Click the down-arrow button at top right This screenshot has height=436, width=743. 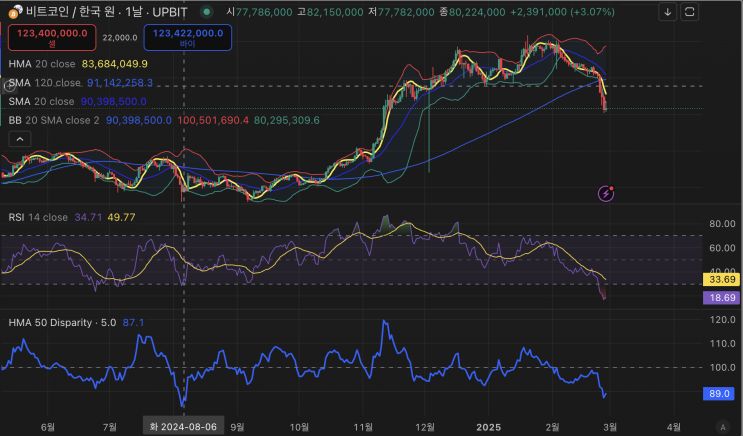coord(667,12)
